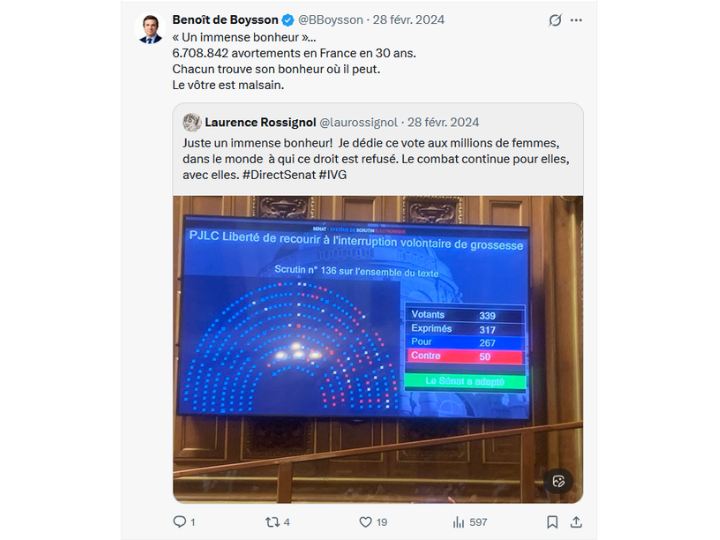Click the blue verified badge
720x540 pixels.
tap(288, 20)
